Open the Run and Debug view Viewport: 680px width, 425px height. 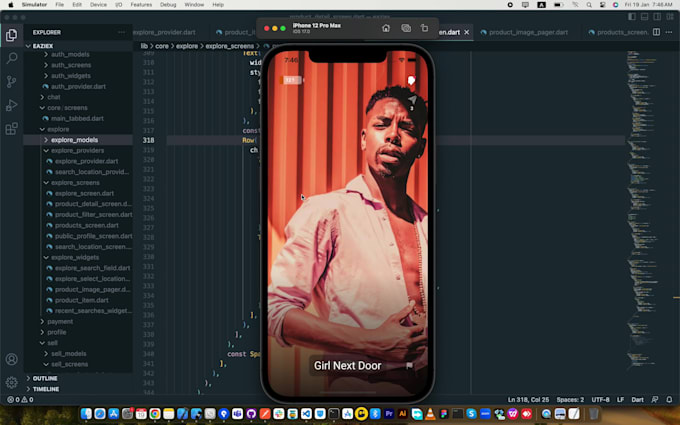point(12,105)
